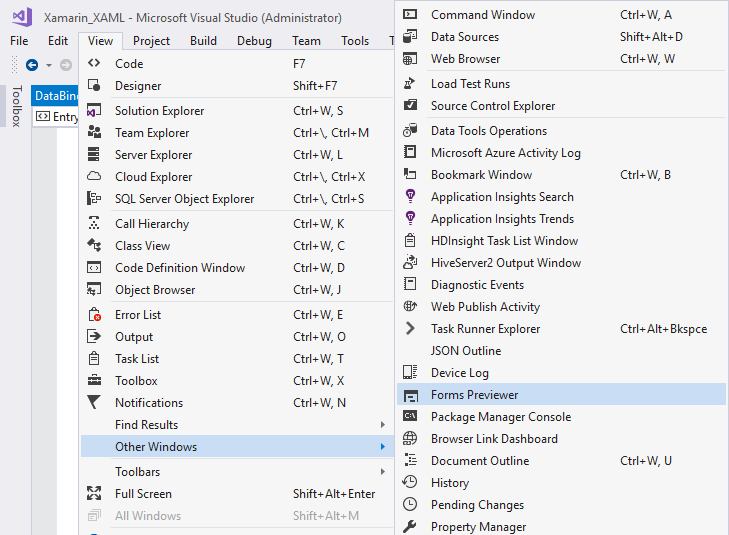The image size is (729, 535).
Task: Click the Cloud Explorer cloud icon
Action: (x=95, y=177)
